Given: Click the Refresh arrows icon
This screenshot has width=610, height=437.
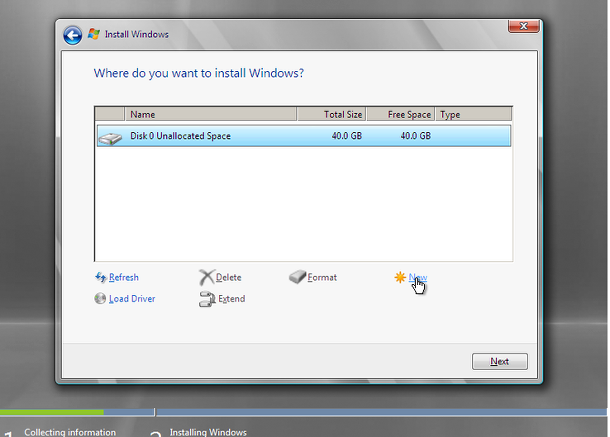Looking at the screenshot, I should click(101, 277).
